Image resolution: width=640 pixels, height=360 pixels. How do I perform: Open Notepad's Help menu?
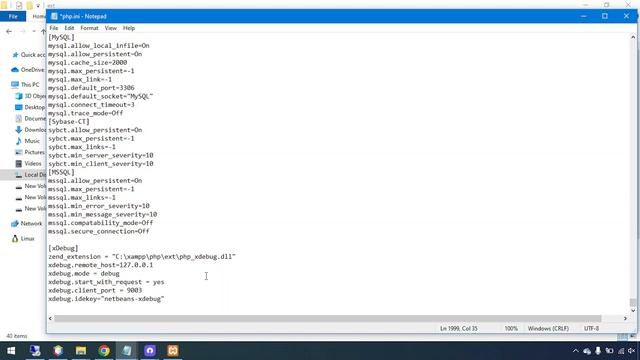[129, 28]
